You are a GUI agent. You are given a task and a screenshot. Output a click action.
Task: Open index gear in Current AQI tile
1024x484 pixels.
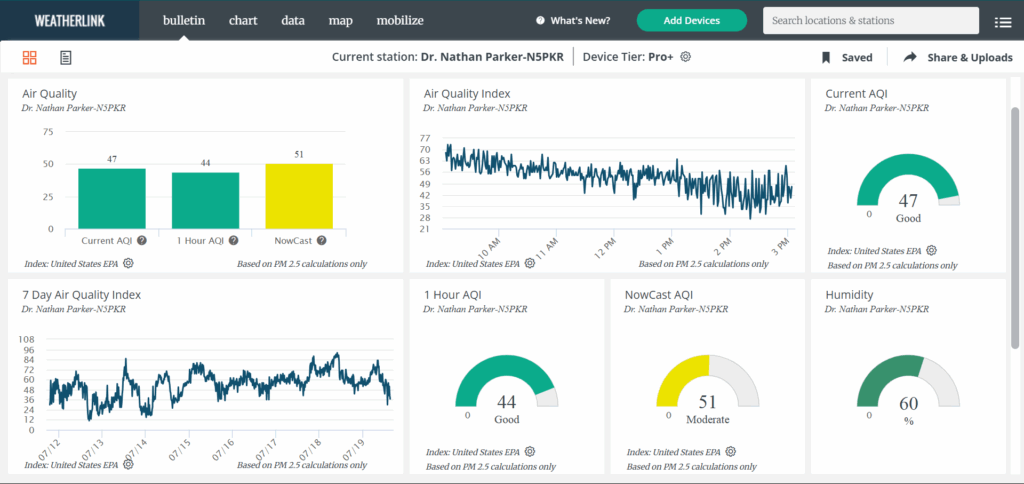pyautogui.click(x=931, y=250)
